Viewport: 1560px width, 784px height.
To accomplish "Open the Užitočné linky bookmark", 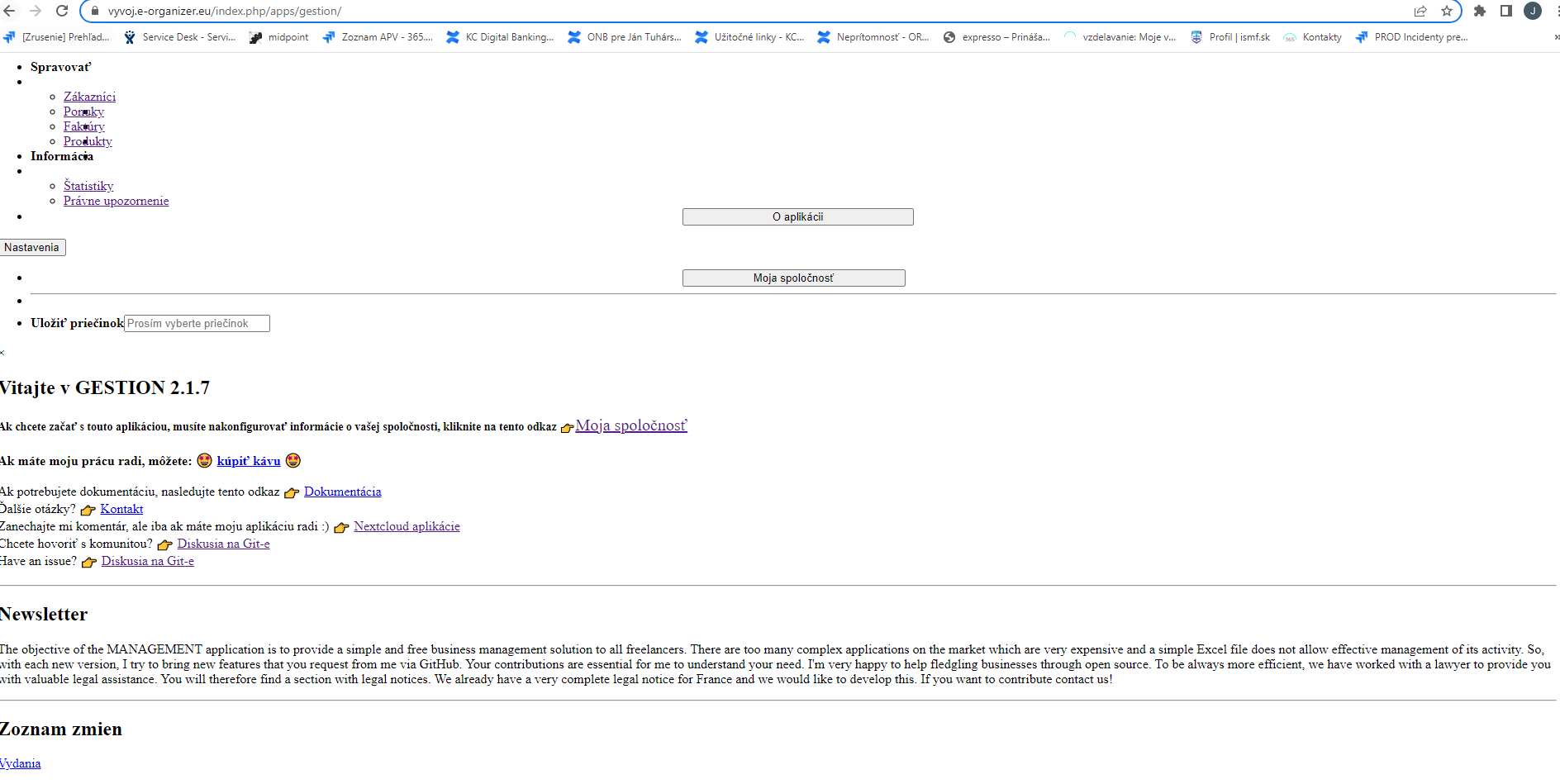I will tap(749, 37).
